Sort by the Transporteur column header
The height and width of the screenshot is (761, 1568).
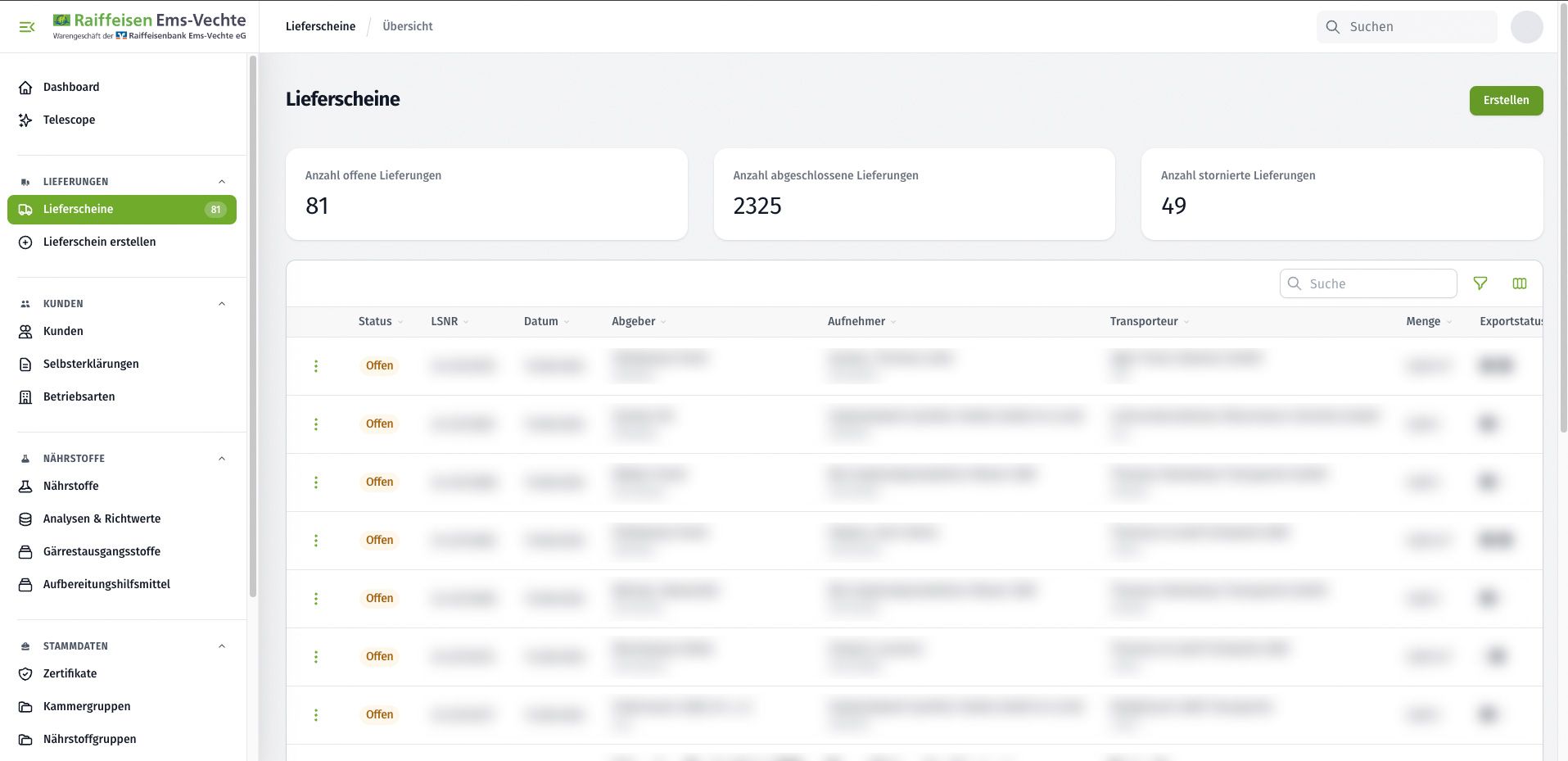click(x=1150, y=321)
